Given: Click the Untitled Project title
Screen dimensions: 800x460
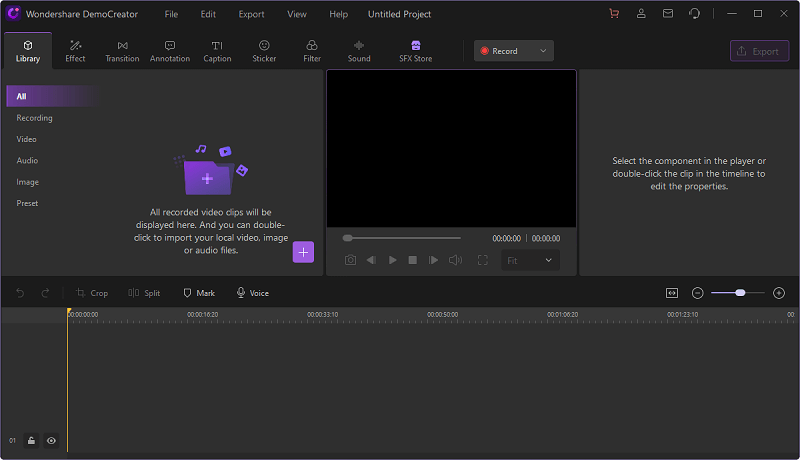Looking at the screenshot, I should pyautogui.click(x=399, y=14).
